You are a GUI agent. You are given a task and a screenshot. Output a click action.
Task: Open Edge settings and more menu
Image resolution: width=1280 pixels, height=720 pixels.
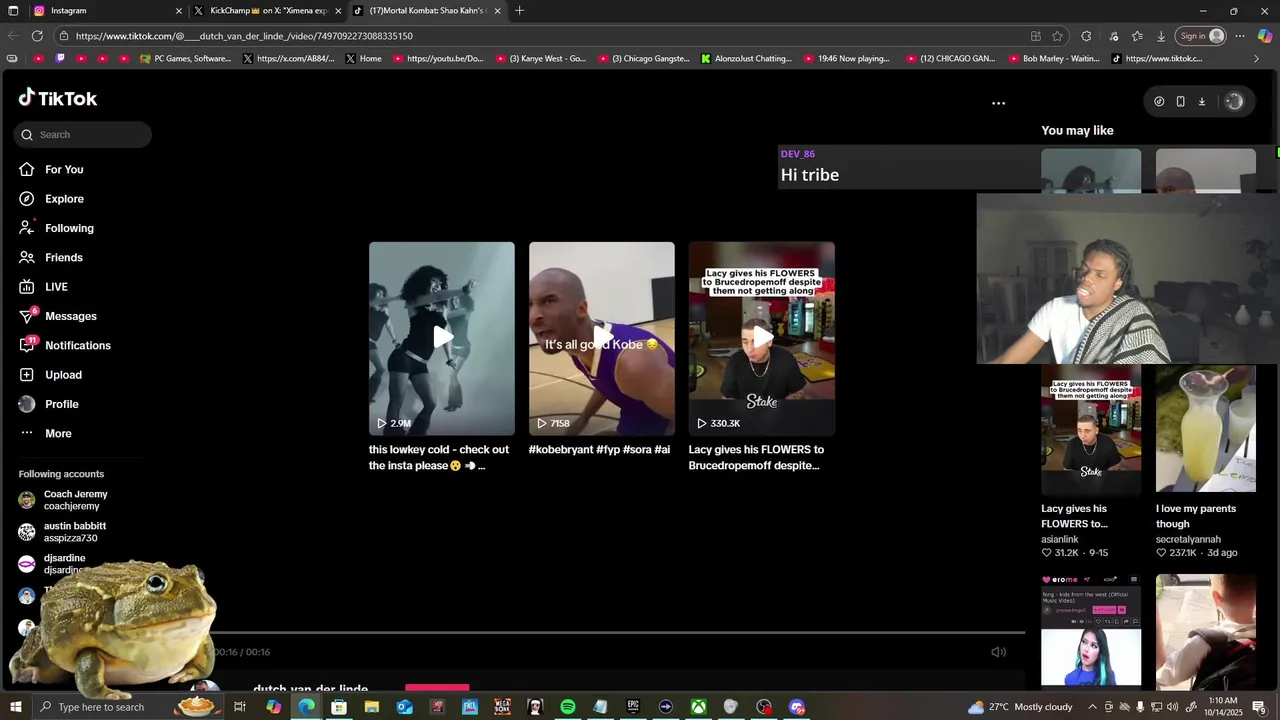click(1240, 36)
